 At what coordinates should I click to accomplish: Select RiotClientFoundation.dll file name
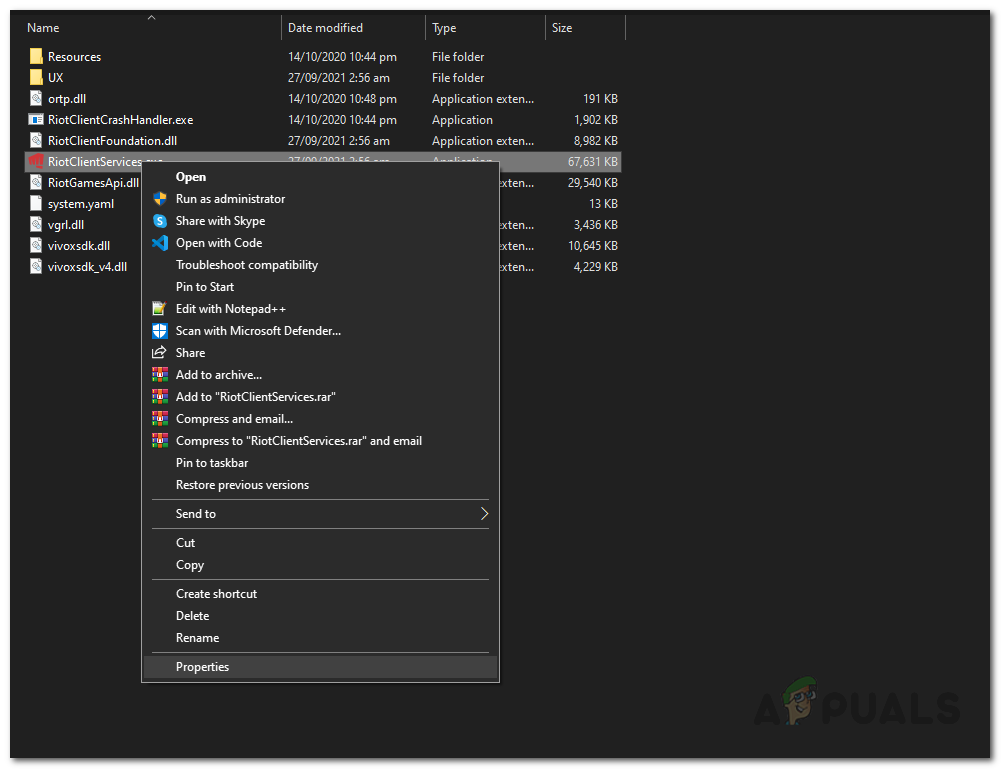click(x=112, y=141)
